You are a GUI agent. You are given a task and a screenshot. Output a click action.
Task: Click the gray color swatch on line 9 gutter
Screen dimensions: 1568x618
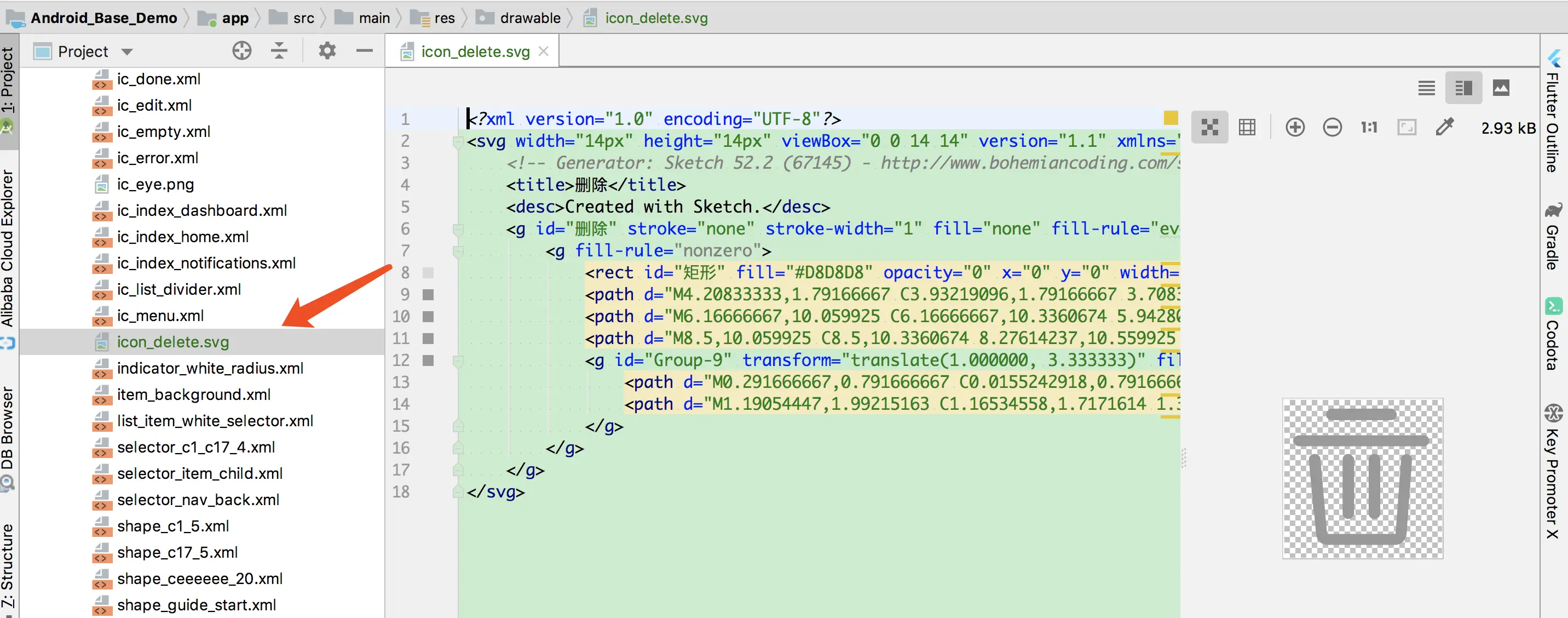[x=429, y=295]
